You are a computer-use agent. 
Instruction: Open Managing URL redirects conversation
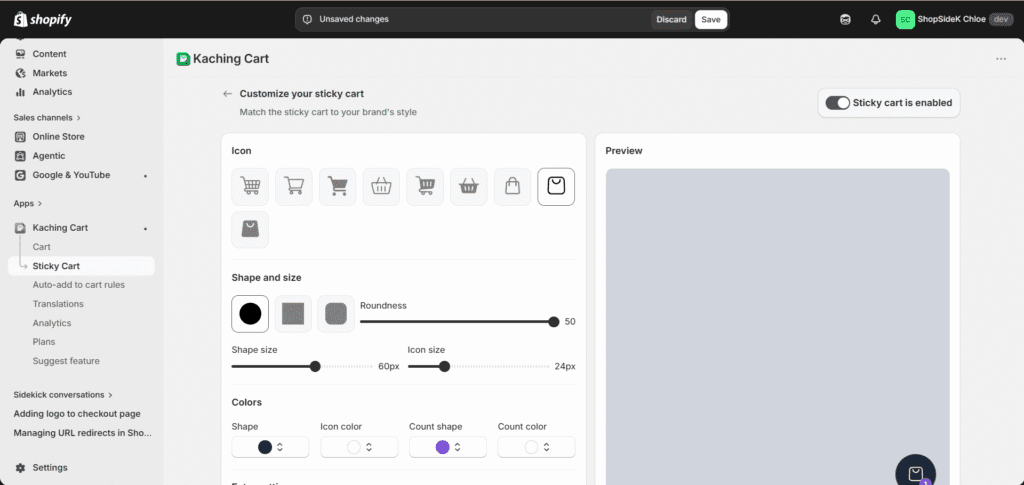click(x=81, y=433)
